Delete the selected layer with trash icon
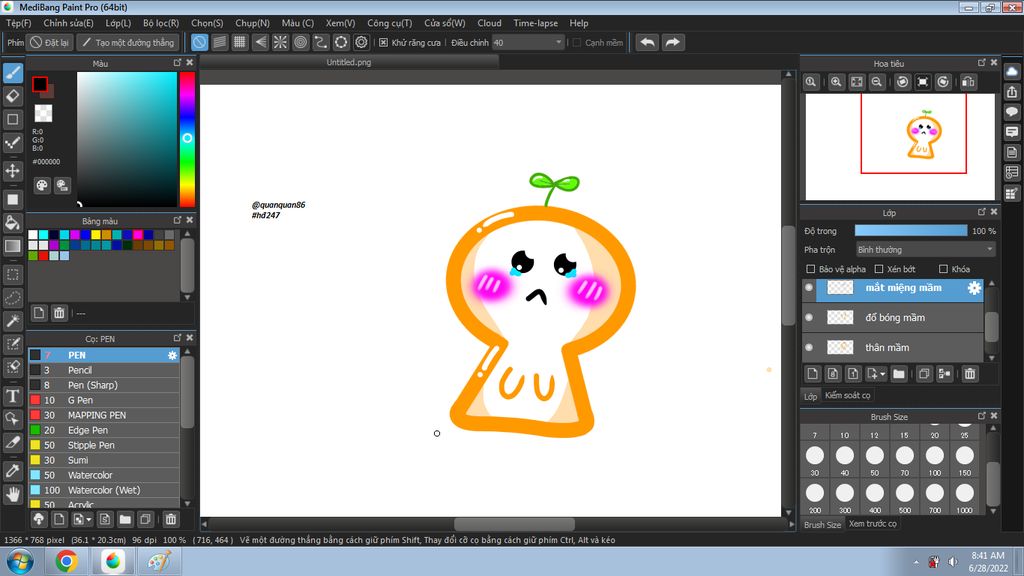Screen dimensions: 1024x576 point(970,374)
